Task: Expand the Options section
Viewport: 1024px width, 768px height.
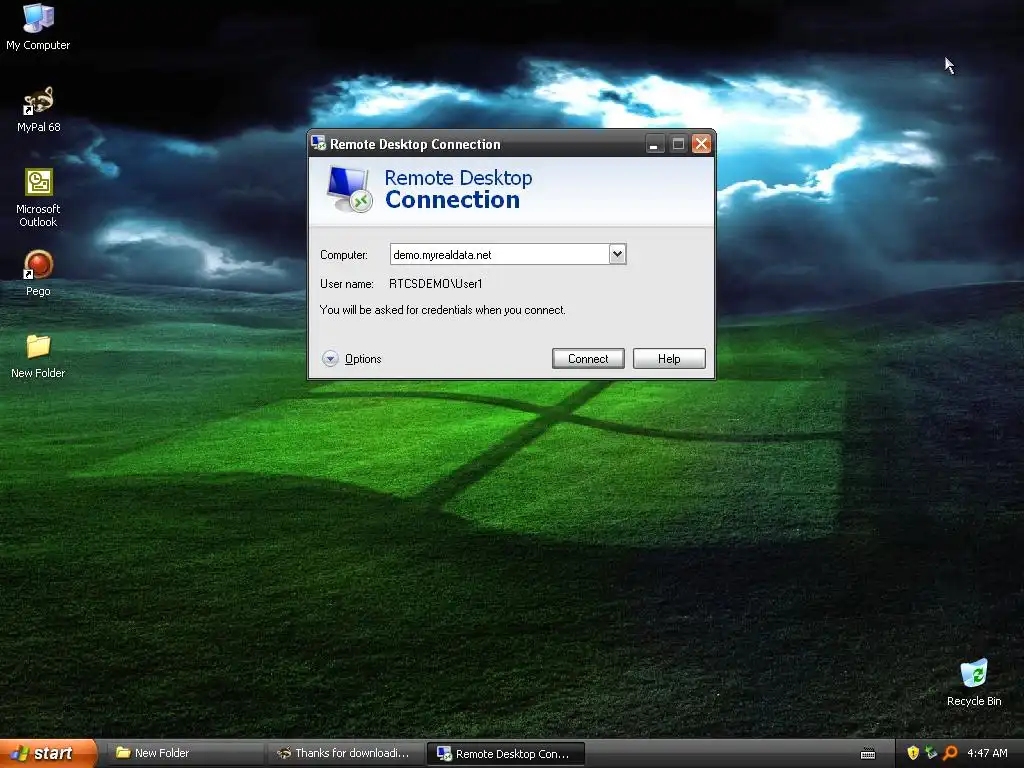Action: click(x=352, y=359)
